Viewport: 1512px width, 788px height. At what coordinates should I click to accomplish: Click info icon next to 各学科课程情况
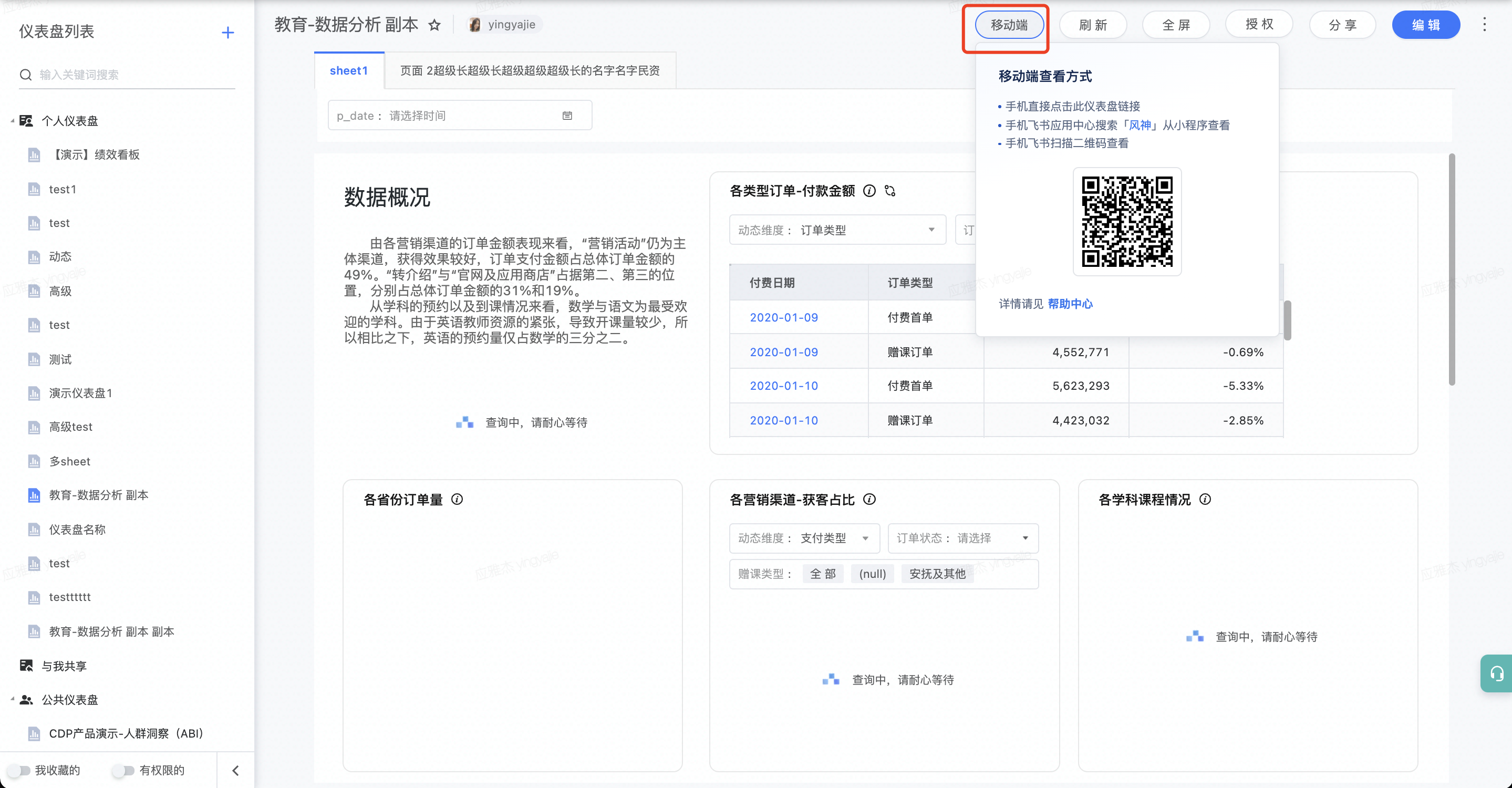tap(1205, 499)
